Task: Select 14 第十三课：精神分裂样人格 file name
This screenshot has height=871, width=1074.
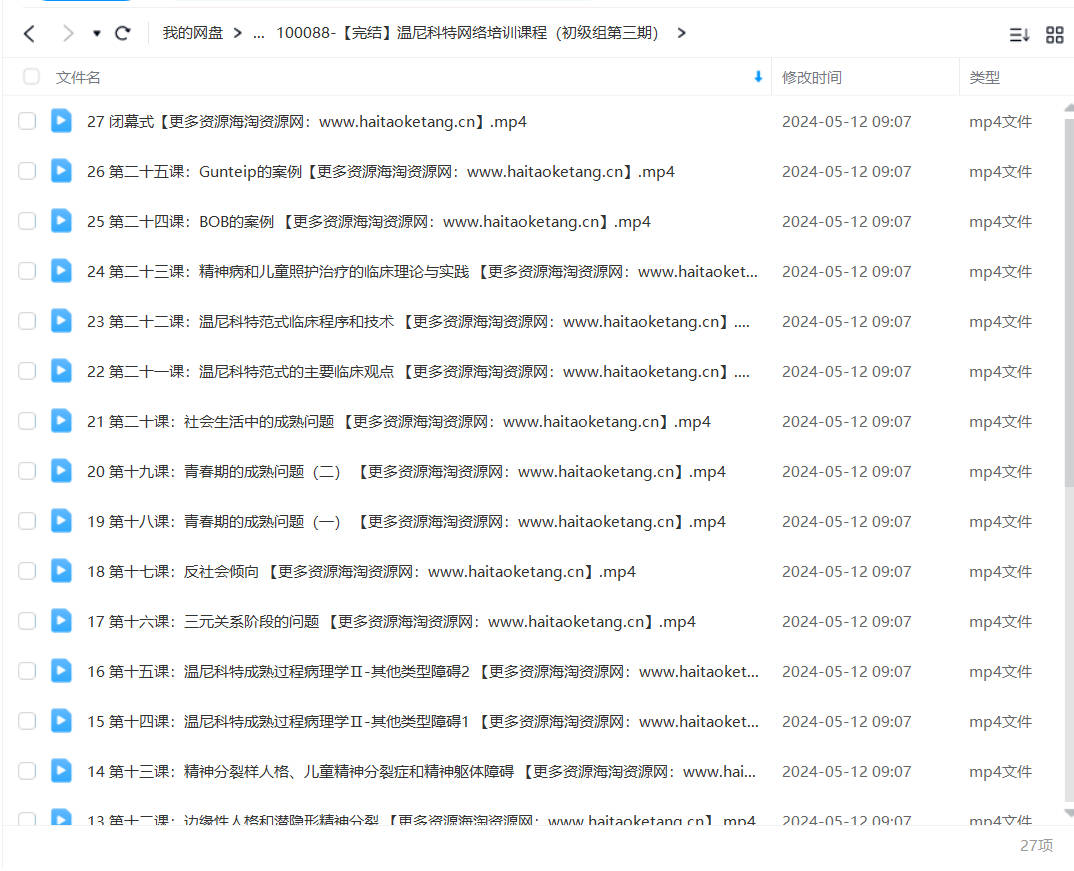Action: [x=421, y=772]
